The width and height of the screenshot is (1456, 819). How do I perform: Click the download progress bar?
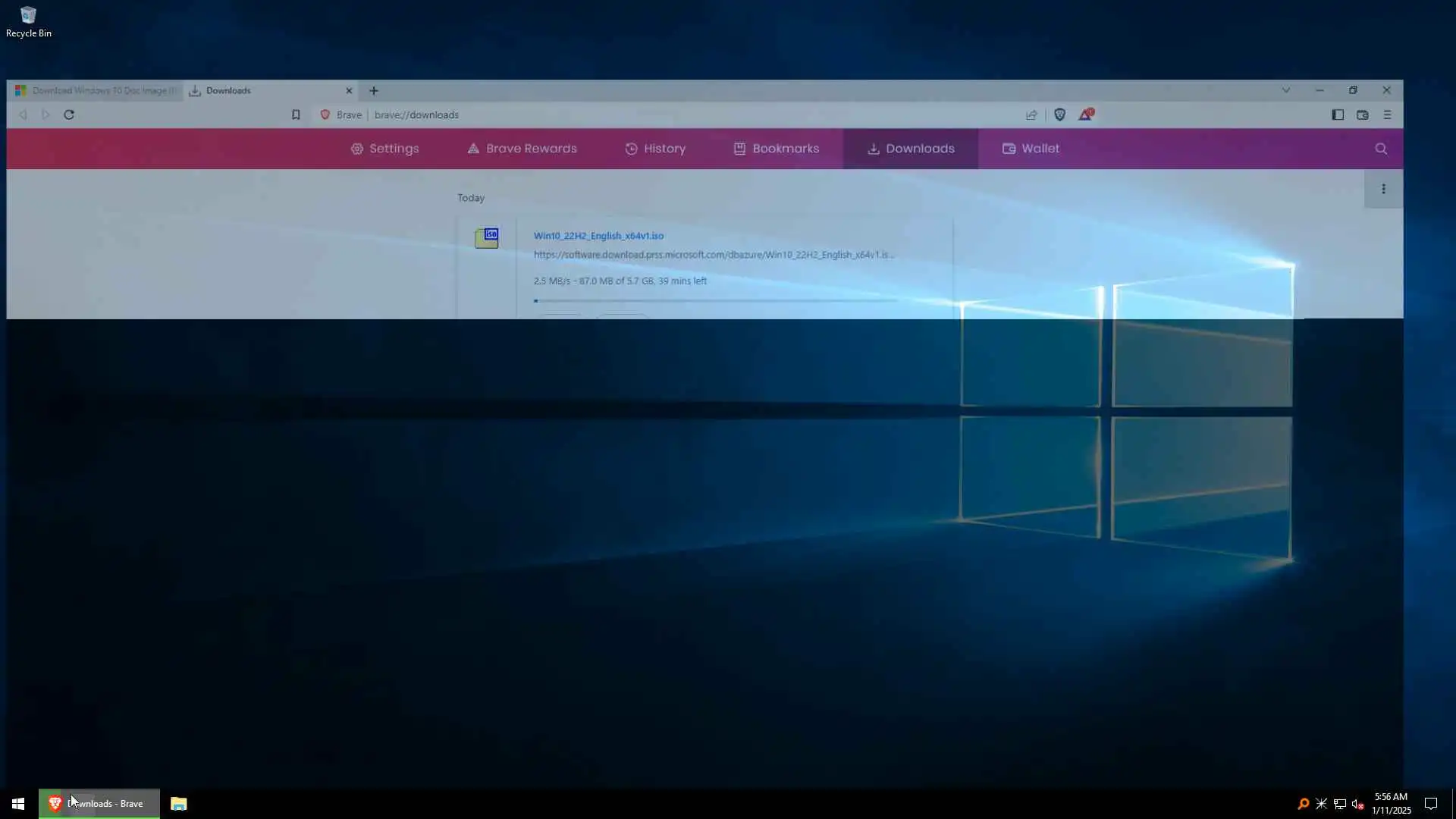(x=716, y=301)
